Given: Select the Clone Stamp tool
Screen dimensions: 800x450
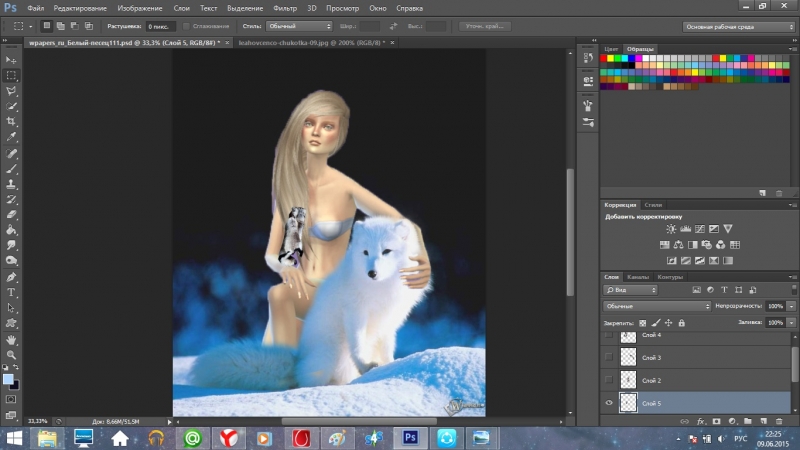Looking at the screenshot, I should point(11,184).
